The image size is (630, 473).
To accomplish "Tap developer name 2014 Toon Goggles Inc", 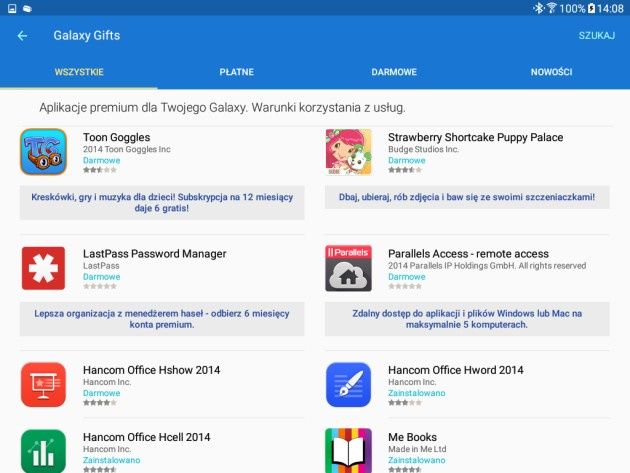I will [127, 149].
